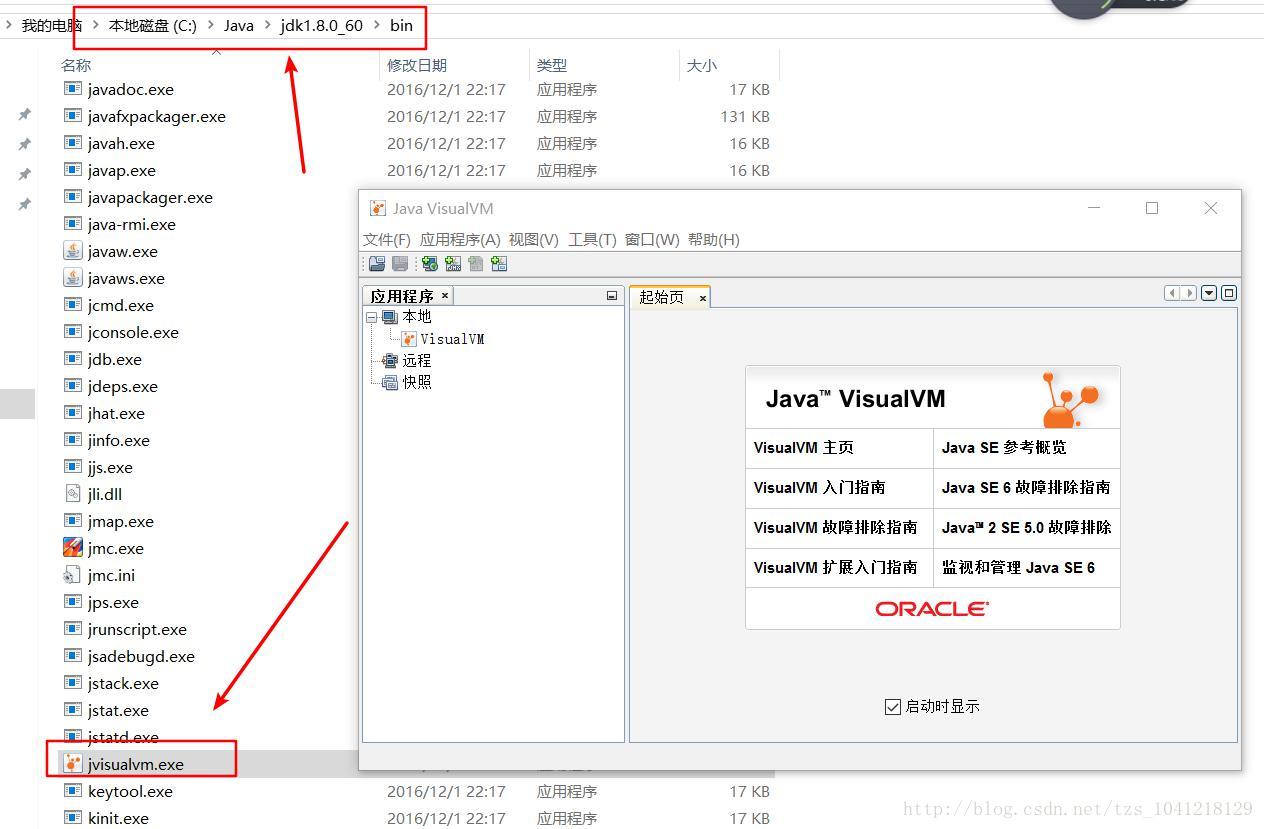The image size is (1264, 829).
Task: Click the ORACLE logo on the start page
Action: click(x=932, y=609)
